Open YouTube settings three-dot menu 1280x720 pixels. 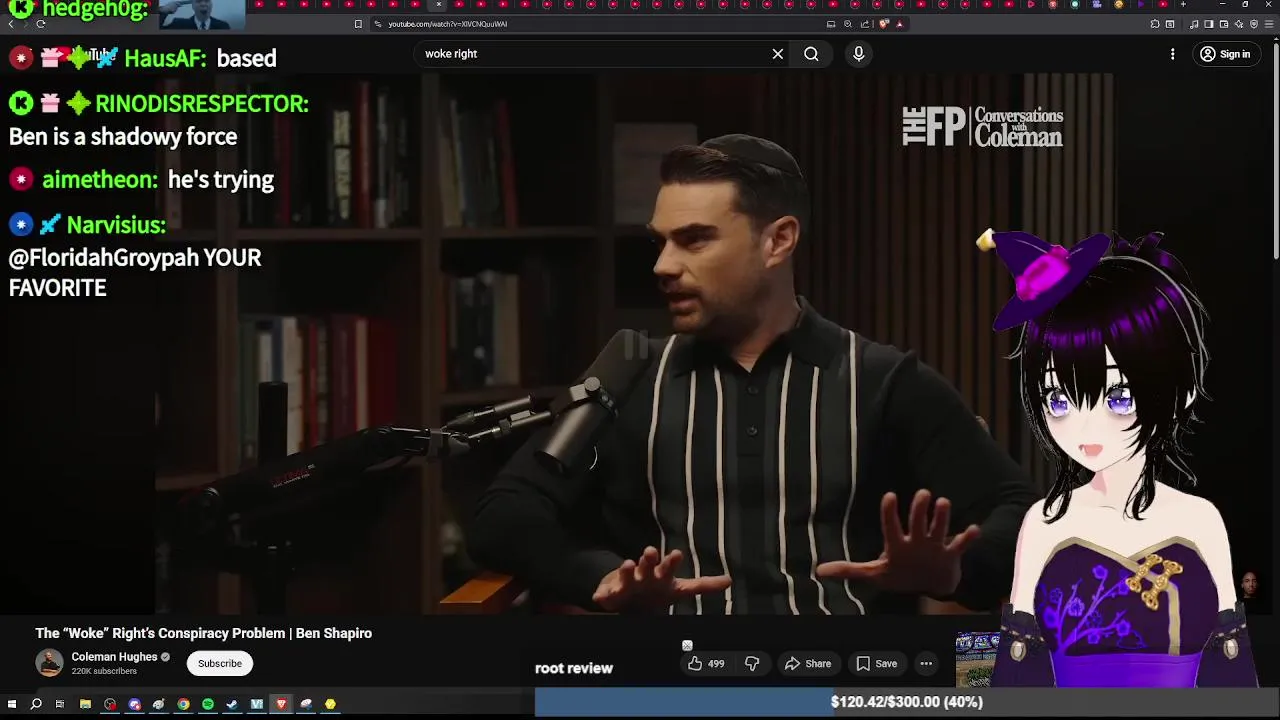coord(1172,54)
